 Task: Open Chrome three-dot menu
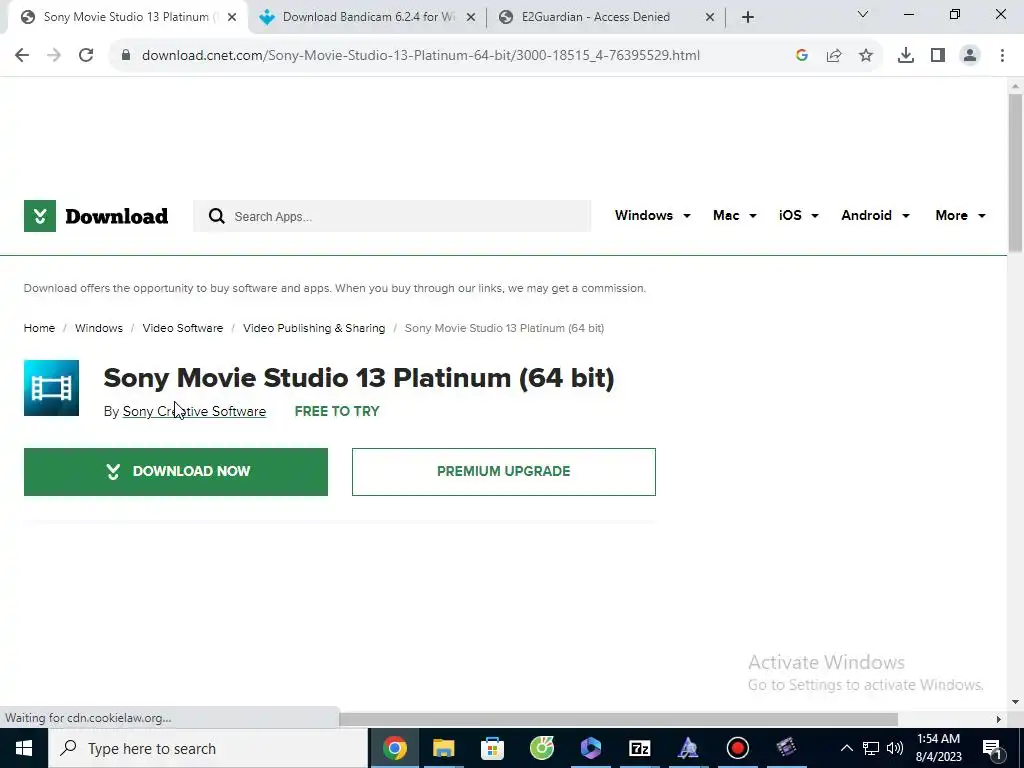pyautogui.click(x=1002, y=56)
